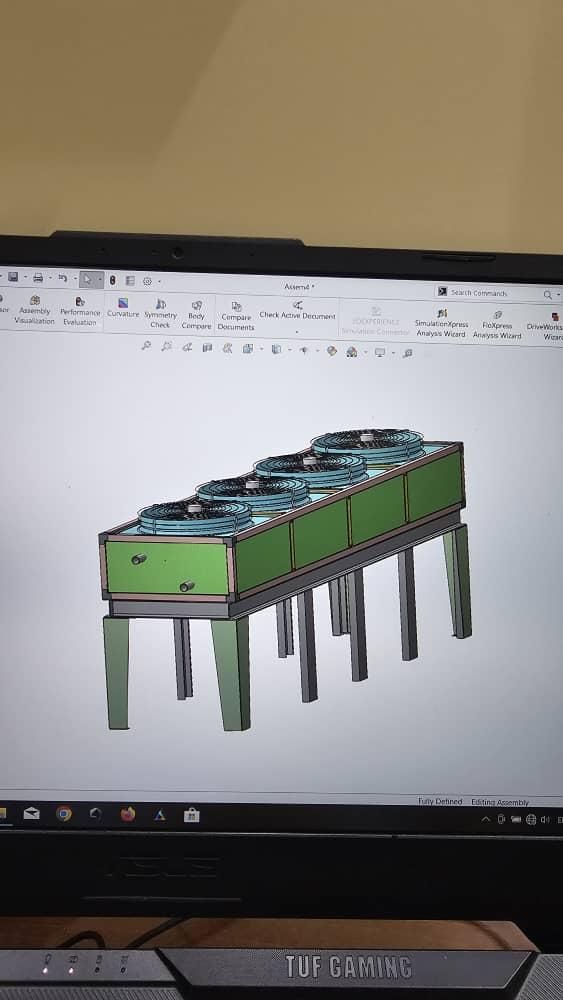Click Check Active Document
This screenshot has height=1000, width=563.
pyautogui.click(x=297, y=311)
